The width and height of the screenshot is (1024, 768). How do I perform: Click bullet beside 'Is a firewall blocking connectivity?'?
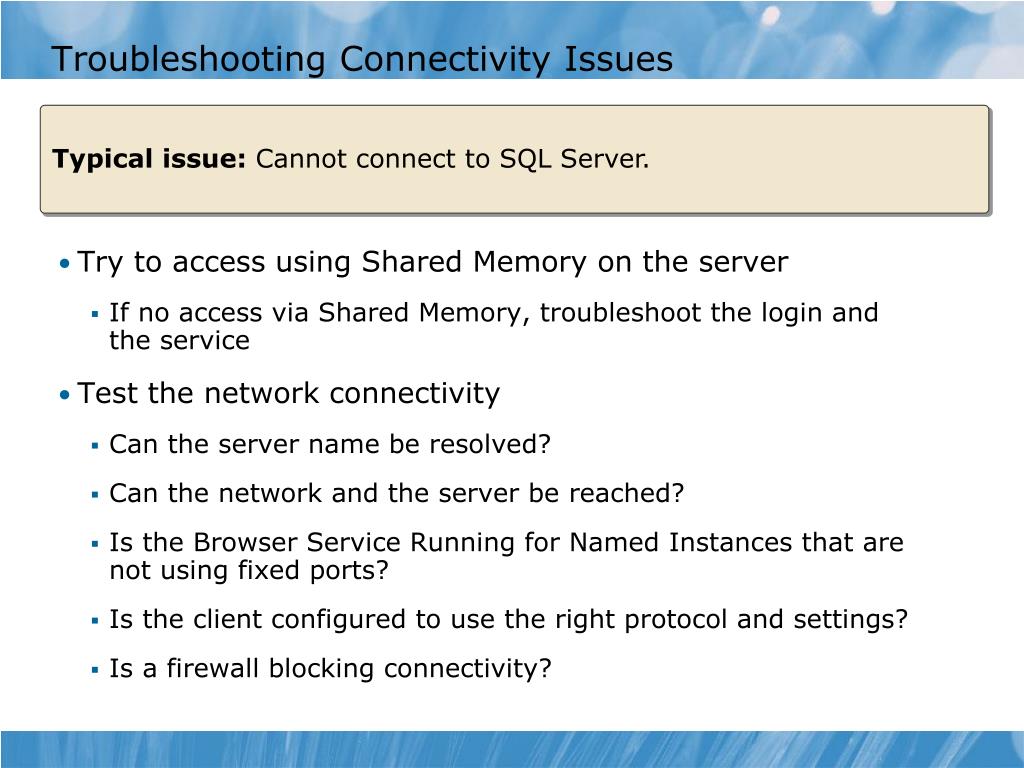(95, 670)
